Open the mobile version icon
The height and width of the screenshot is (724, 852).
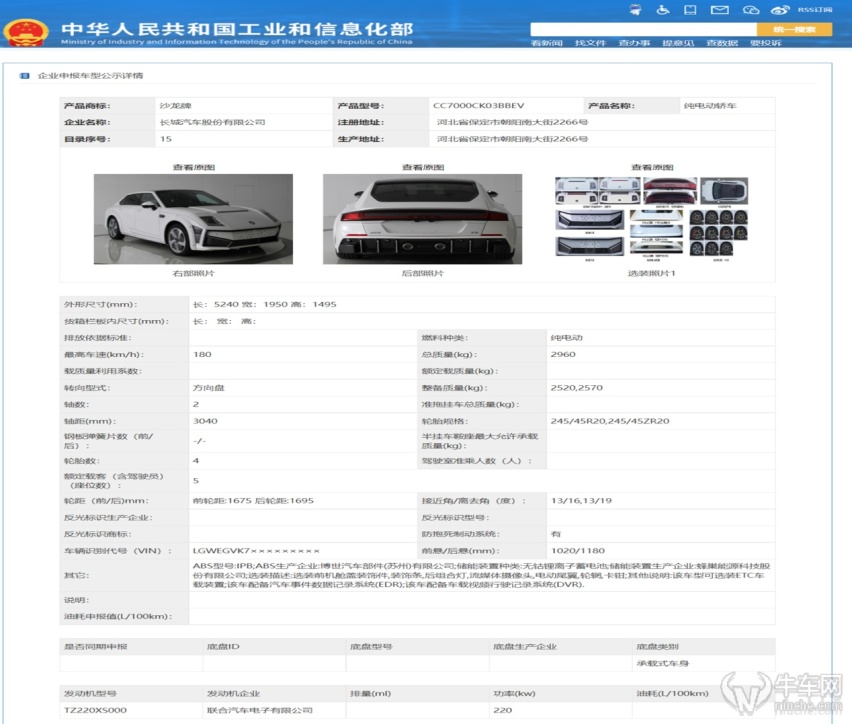(690, 9)
